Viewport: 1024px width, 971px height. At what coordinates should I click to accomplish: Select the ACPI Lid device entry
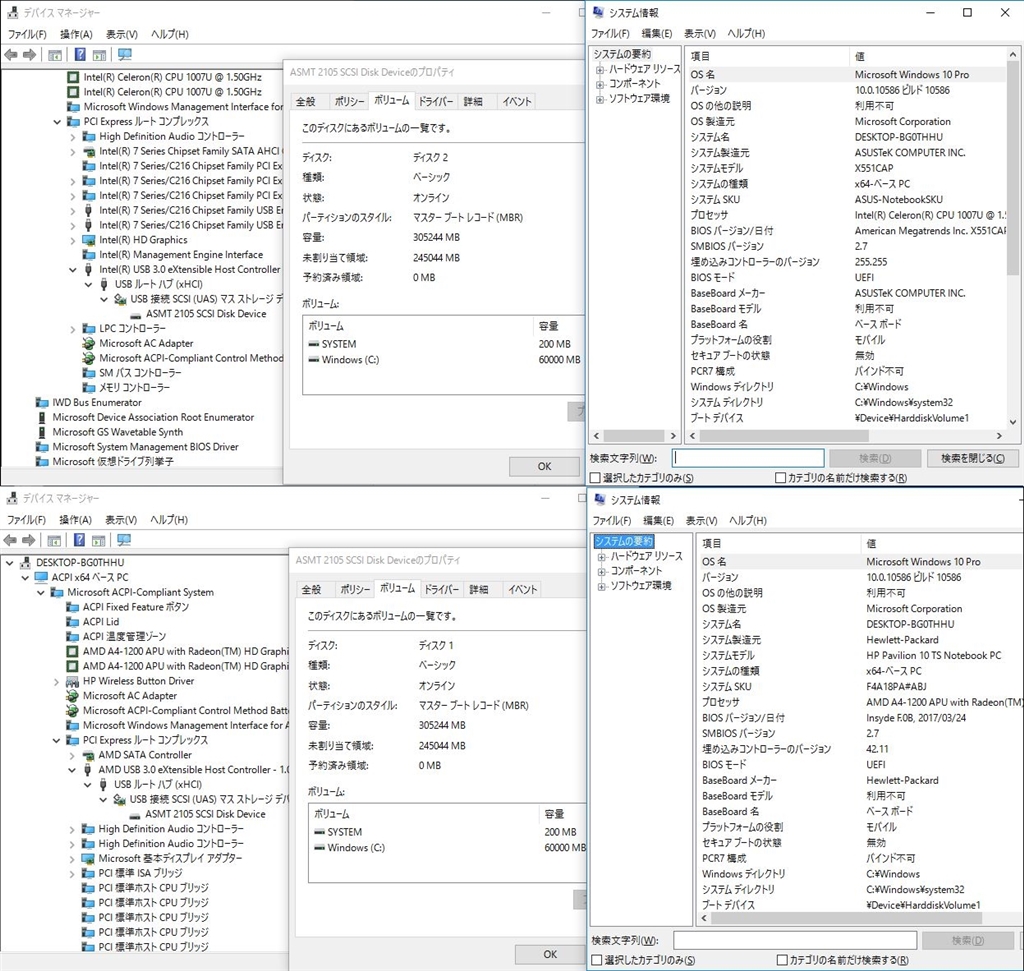(x=100, y=622)
